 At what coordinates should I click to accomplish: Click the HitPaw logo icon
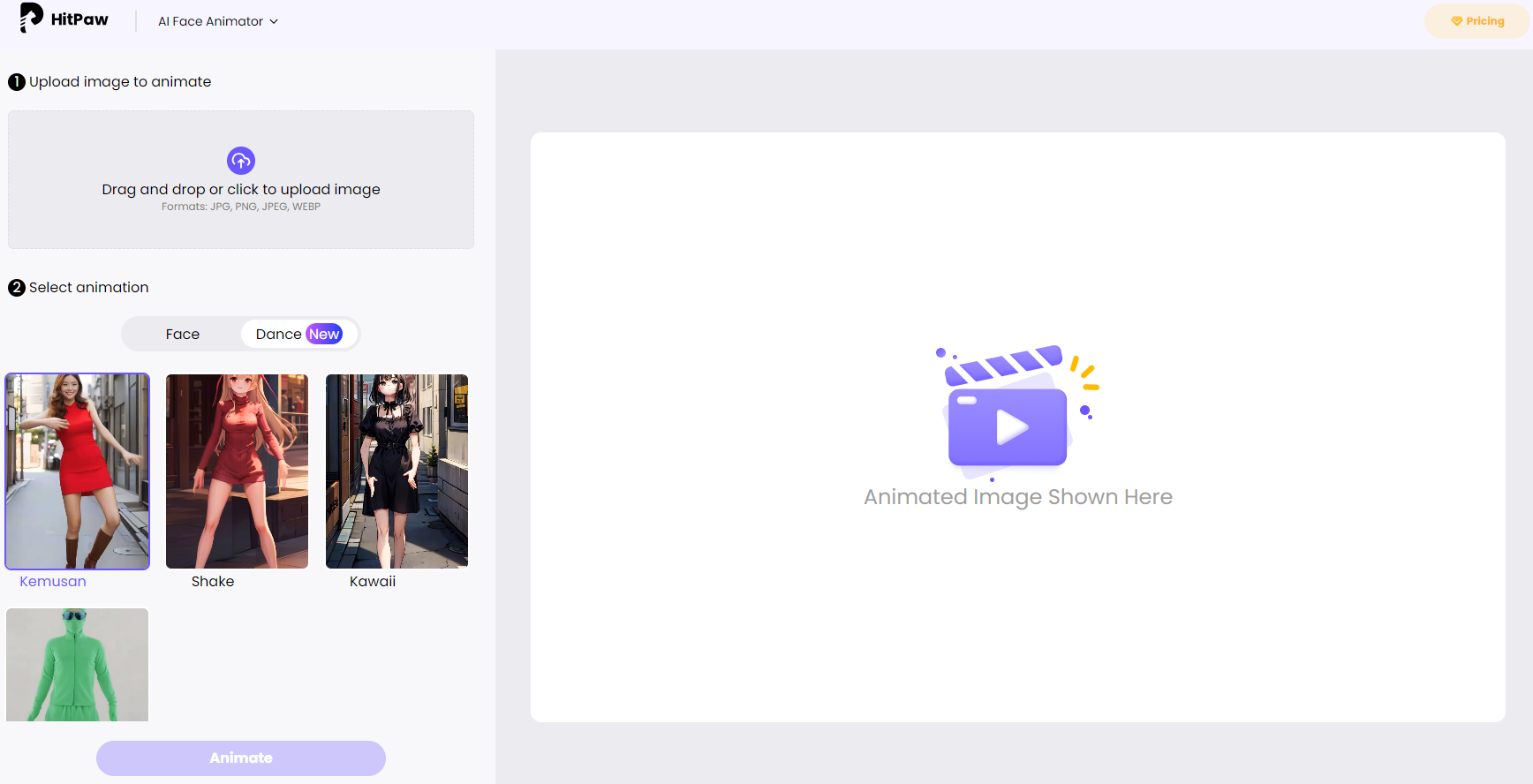pos(31,19)
